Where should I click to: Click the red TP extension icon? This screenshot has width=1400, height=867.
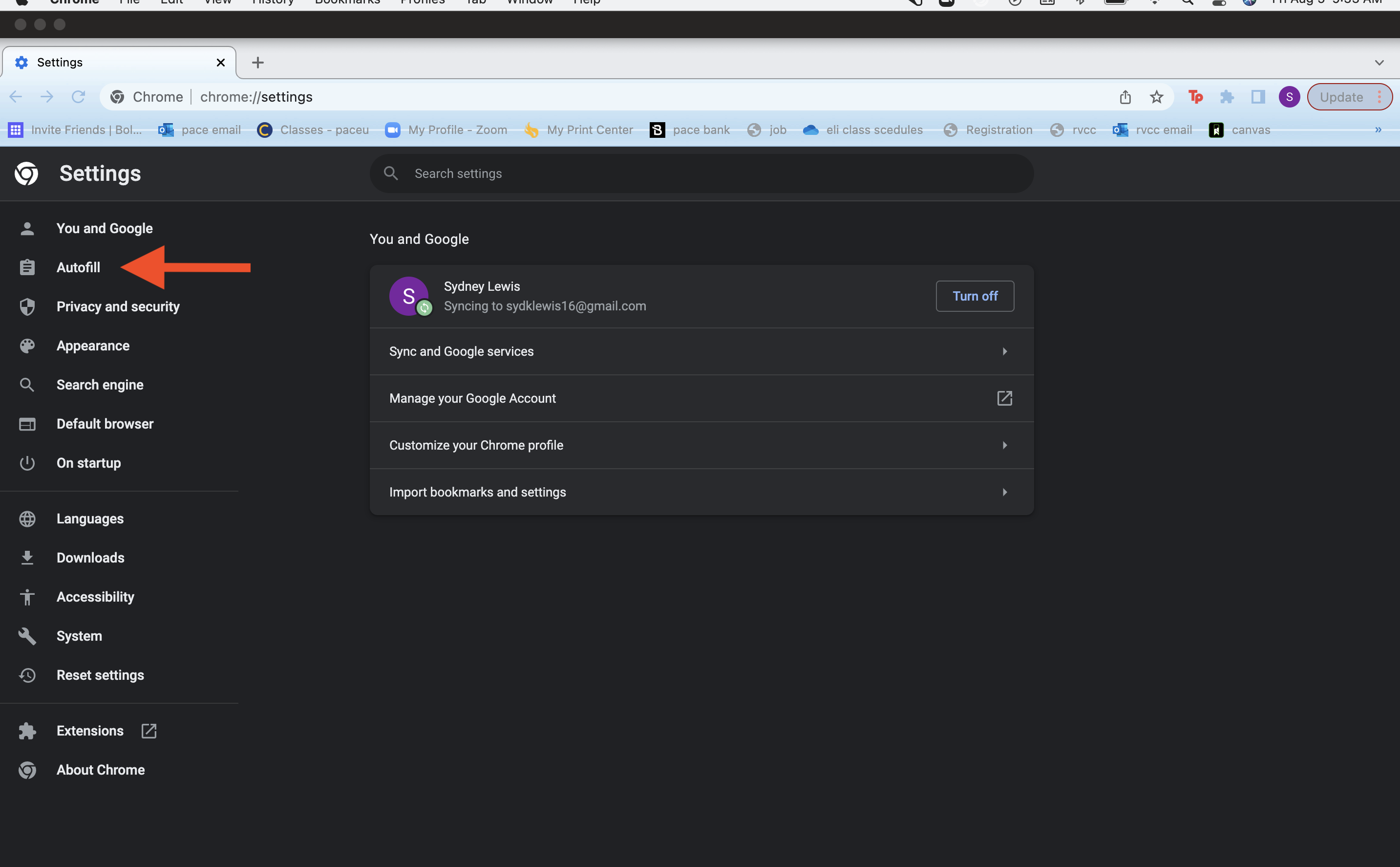tap(1195, 97)
